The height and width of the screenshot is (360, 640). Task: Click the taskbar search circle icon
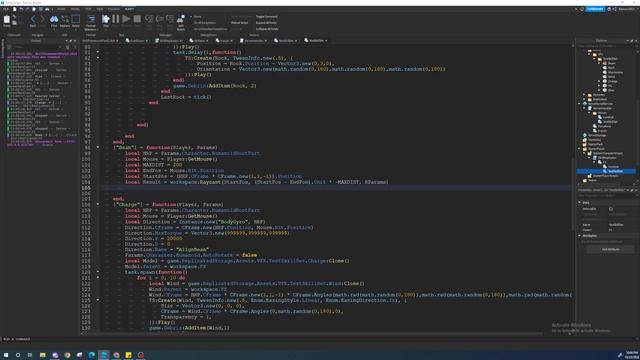[x=18, y=355]
